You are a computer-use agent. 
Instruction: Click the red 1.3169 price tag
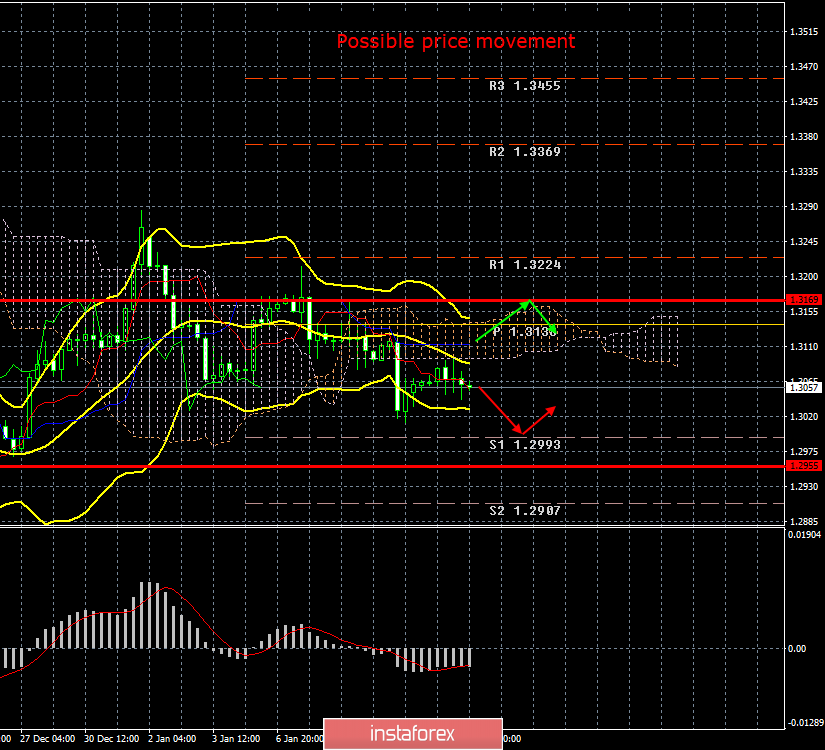[803, 299]
